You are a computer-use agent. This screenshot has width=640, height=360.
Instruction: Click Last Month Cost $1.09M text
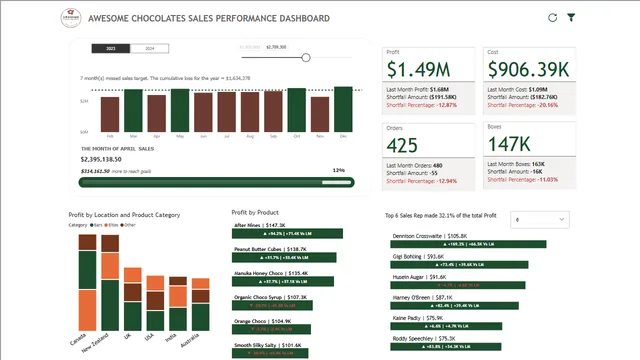point(518,89)
